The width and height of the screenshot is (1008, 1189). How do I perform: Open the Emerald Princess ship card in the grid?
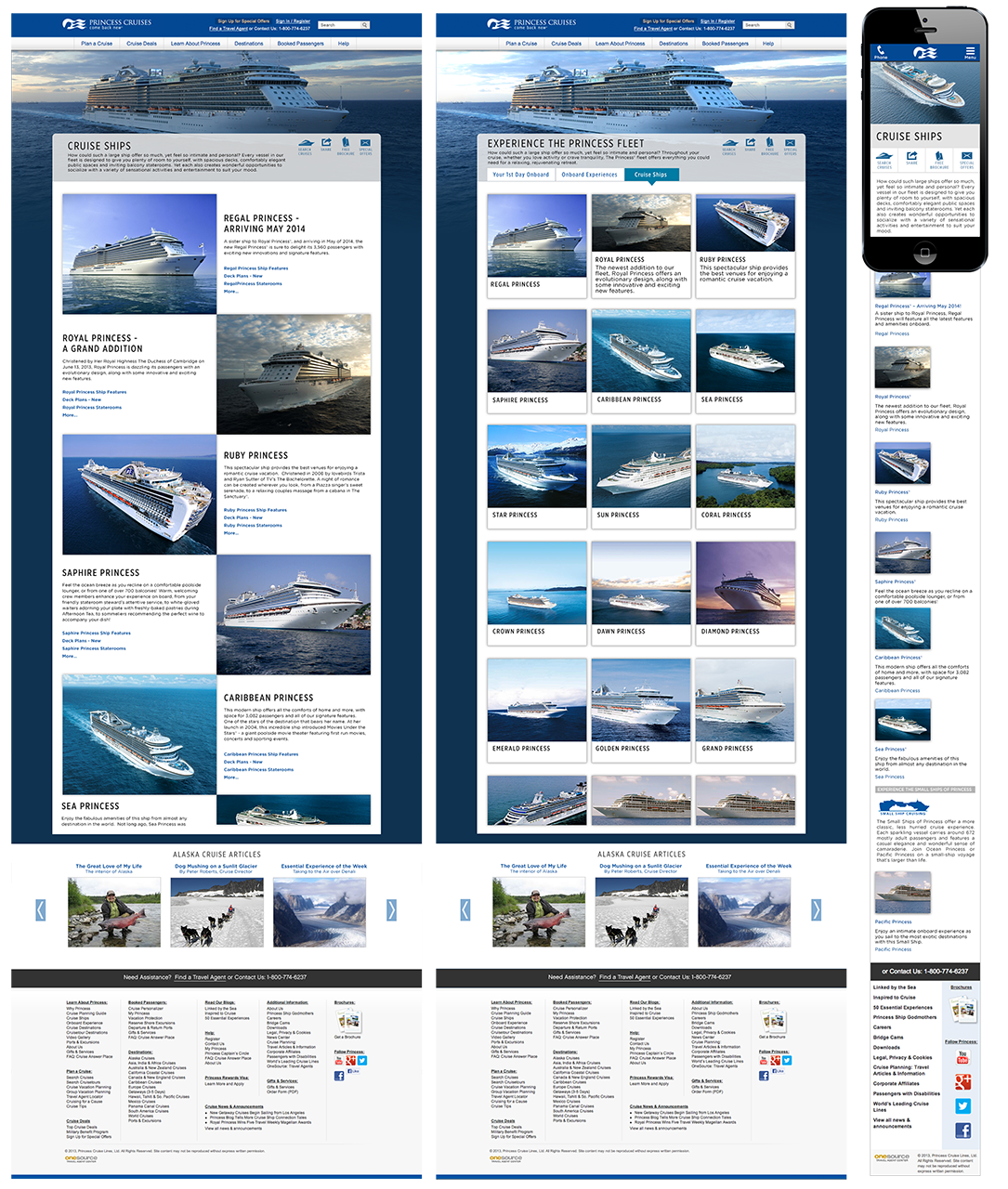click(x=537, y=711)
